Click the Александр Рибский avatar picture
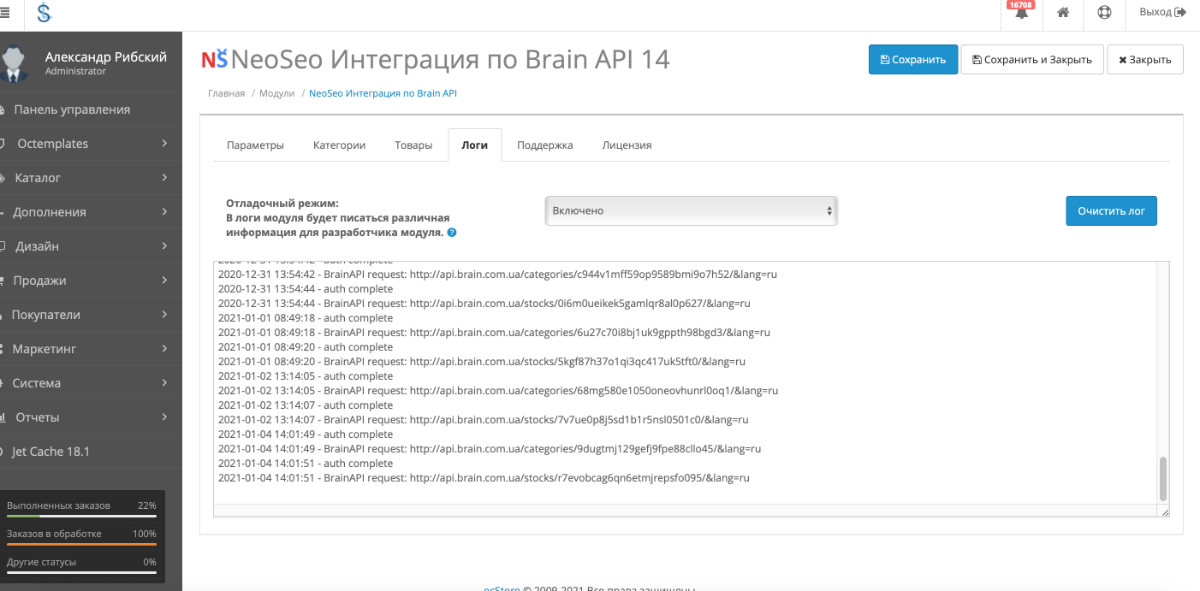Viewport: 1200px width, 591px height. pyautogui.click(x=14, y=64)
